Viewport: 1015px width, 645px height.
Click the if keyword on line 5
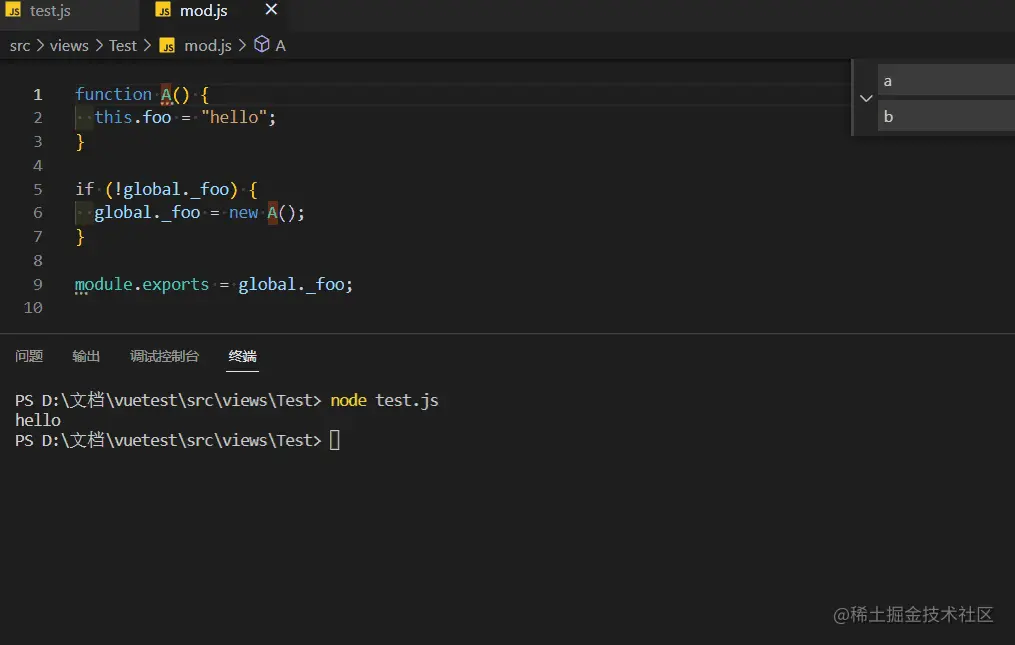(x=85, y=189)
